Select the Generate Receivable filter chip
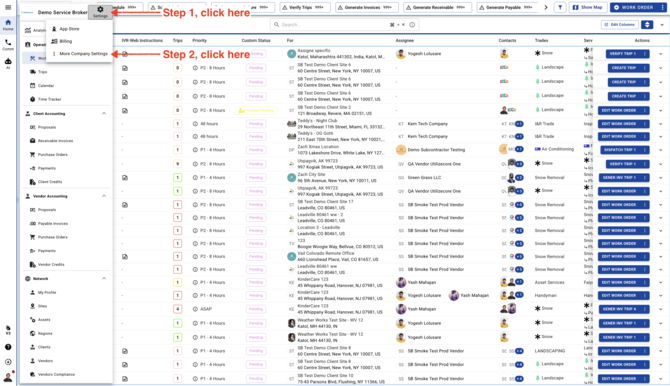Image resolution: width=670 pixels, height=386 pixels. point(438,7)
